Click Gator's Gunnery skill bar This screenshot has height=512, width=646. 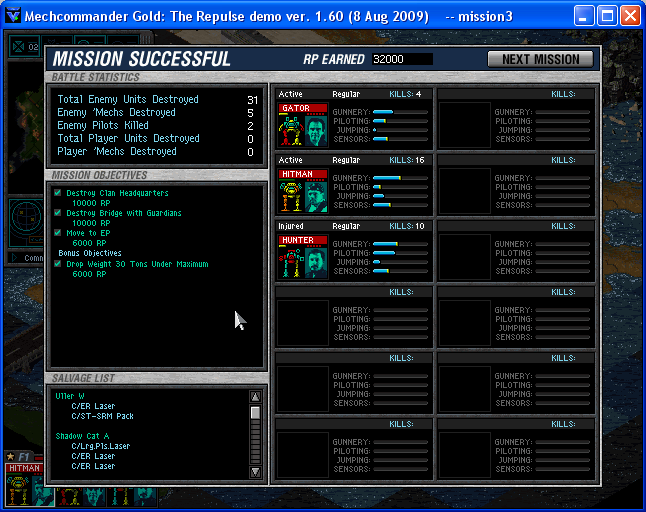click(400, 112)
